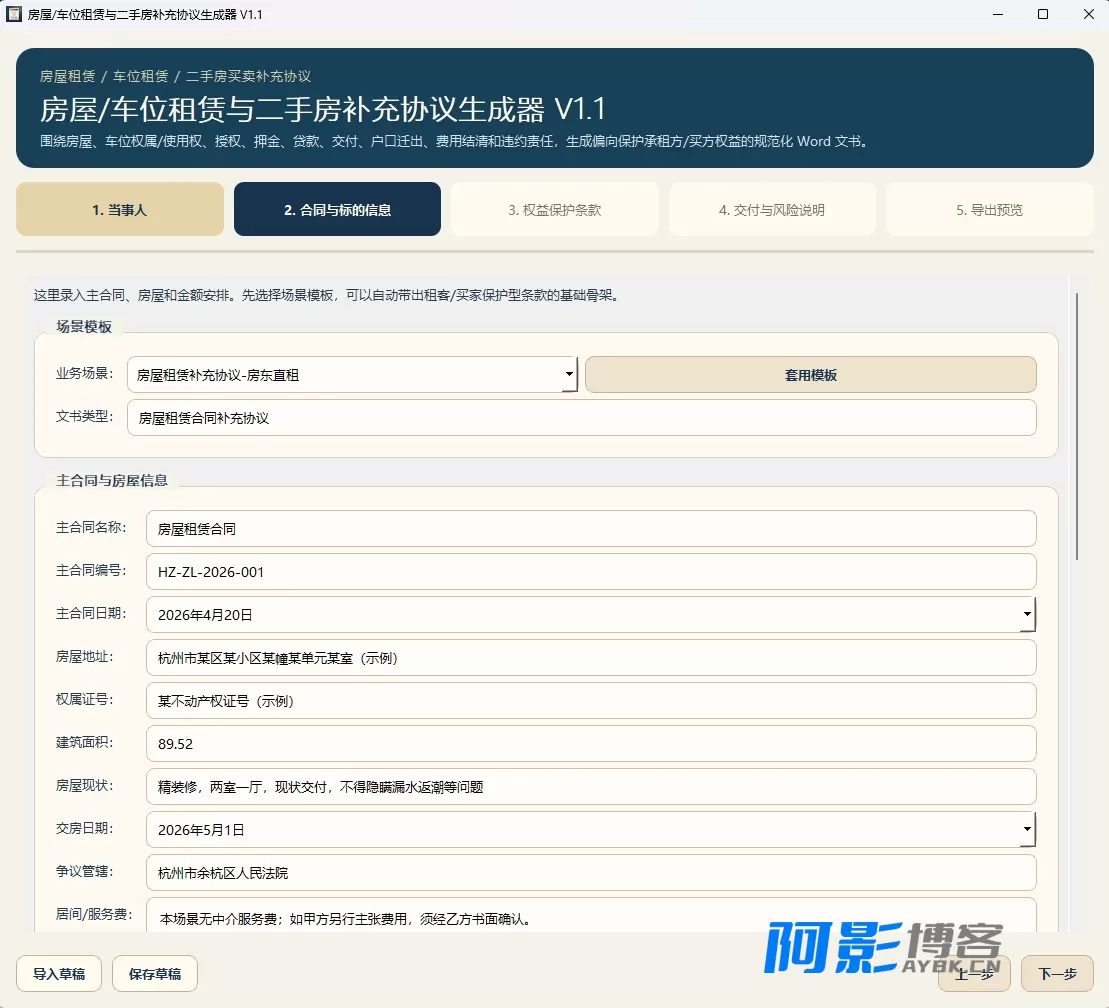Maximize the window
Image resolution: width=1109 pixels, height=1008 pixels.
point(1043,14)
